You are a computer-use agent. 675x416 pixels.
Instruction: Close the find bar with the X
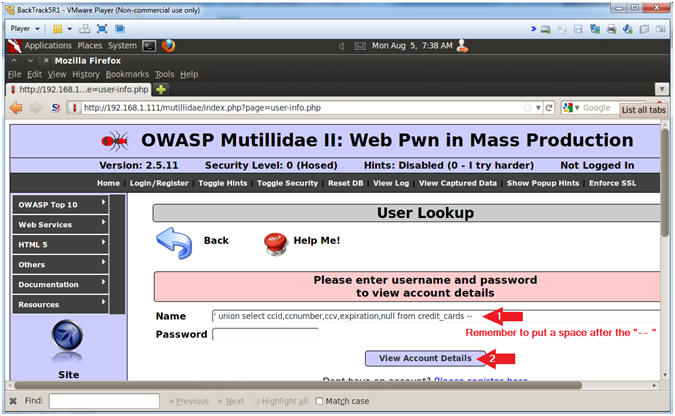pyautogui.click(x=13, y=401)
